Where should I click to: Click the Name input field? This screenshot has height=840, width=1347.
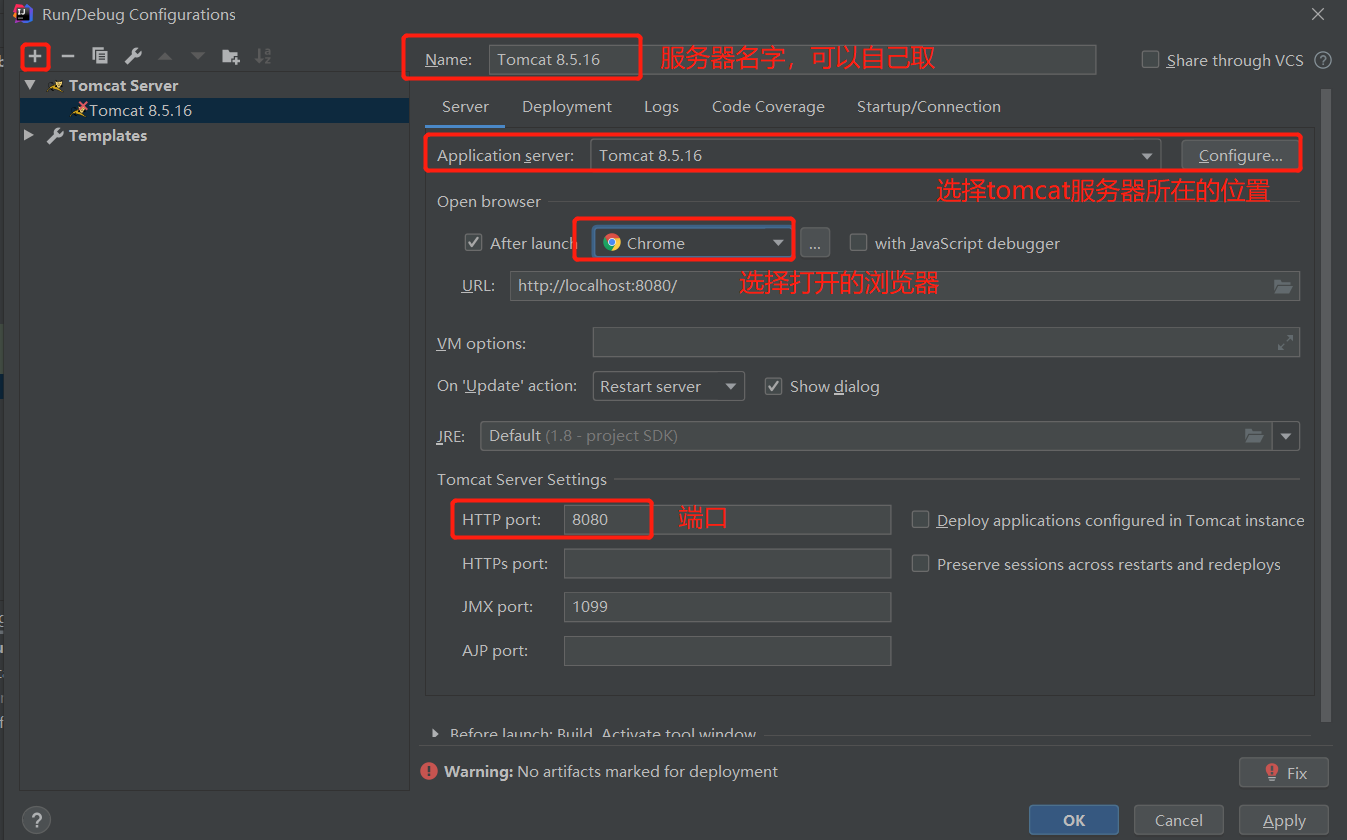pos(792,59)
